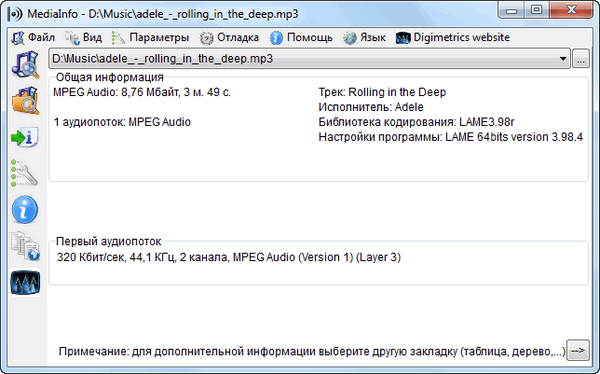Click the "Трек: Rolling in the Deep" line
Screen dimensions: 600x374
[x=382, y=92]
